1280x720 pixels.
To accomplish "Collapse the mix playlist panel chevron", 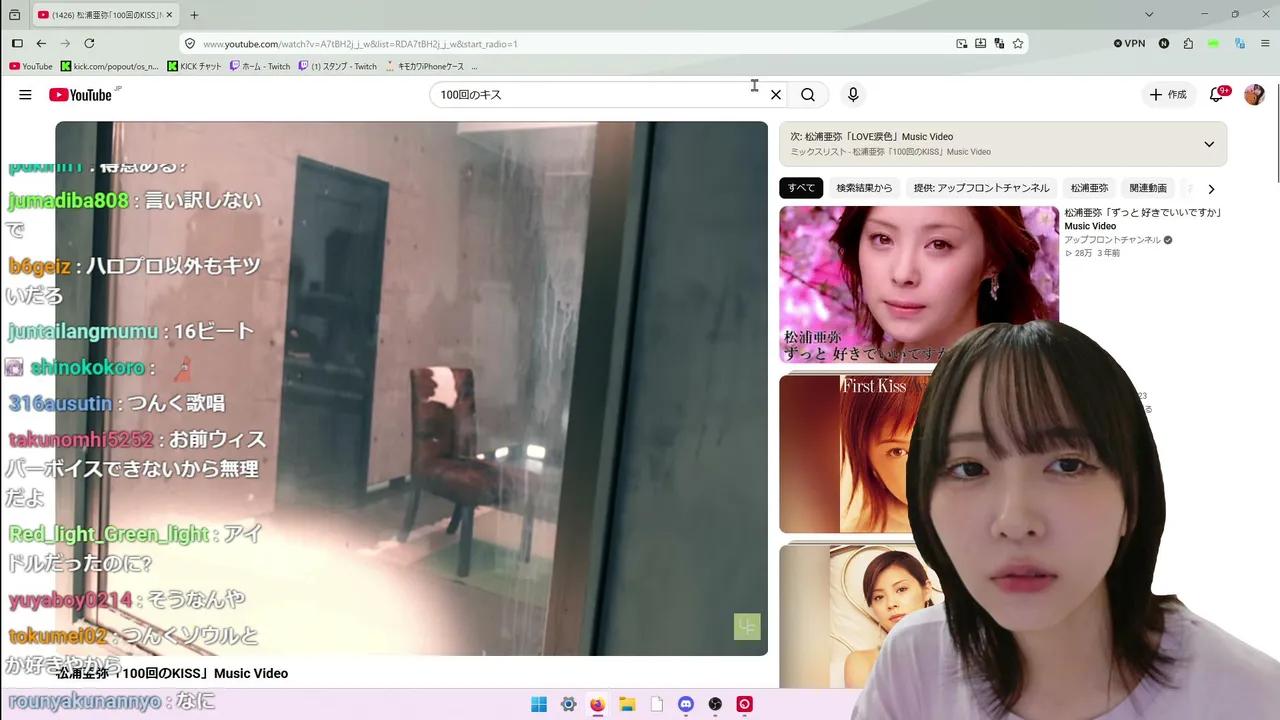I will 1209,144.
